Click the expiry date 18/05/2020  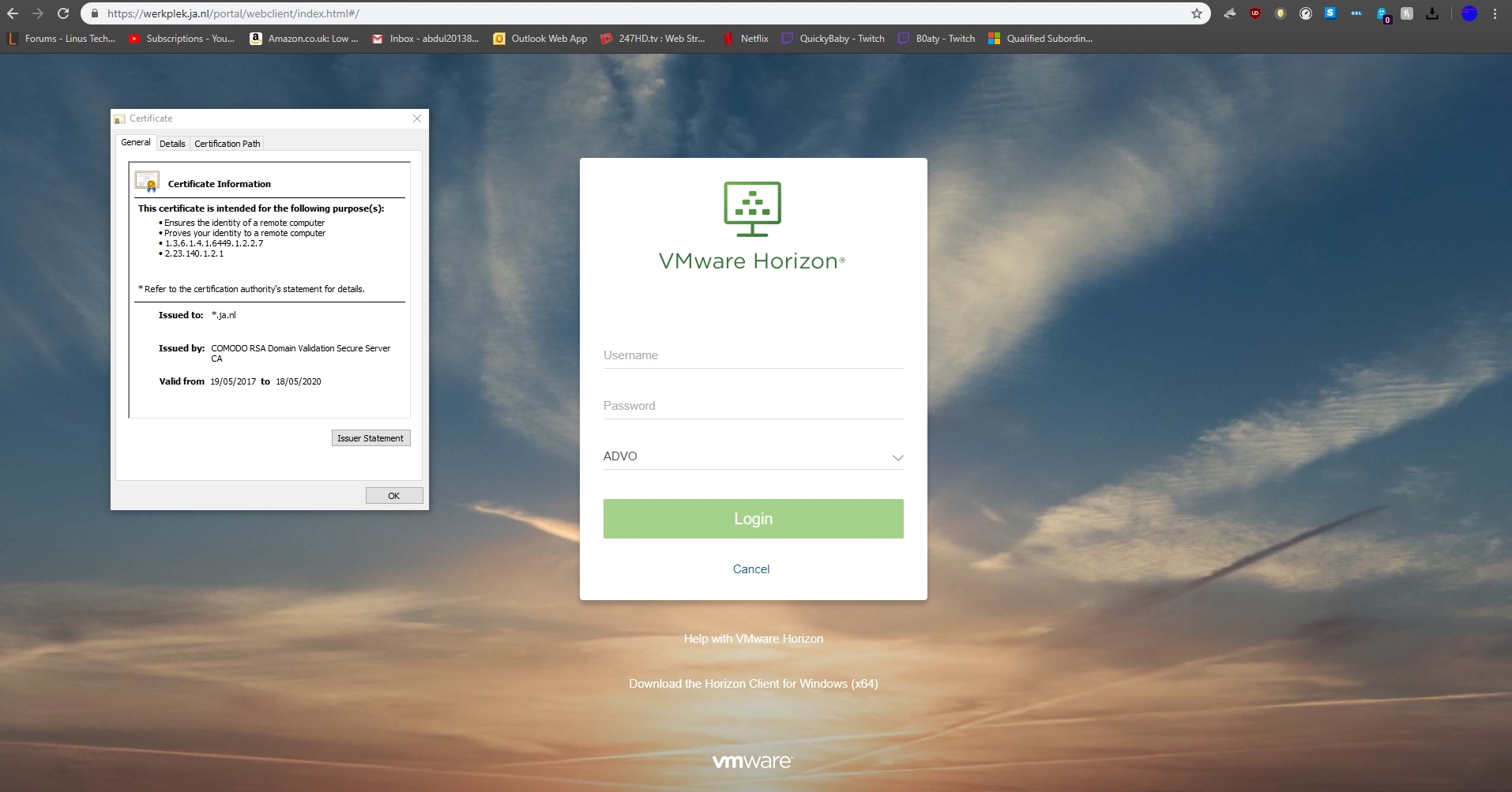pyautogui.click(x=299, y=381)
